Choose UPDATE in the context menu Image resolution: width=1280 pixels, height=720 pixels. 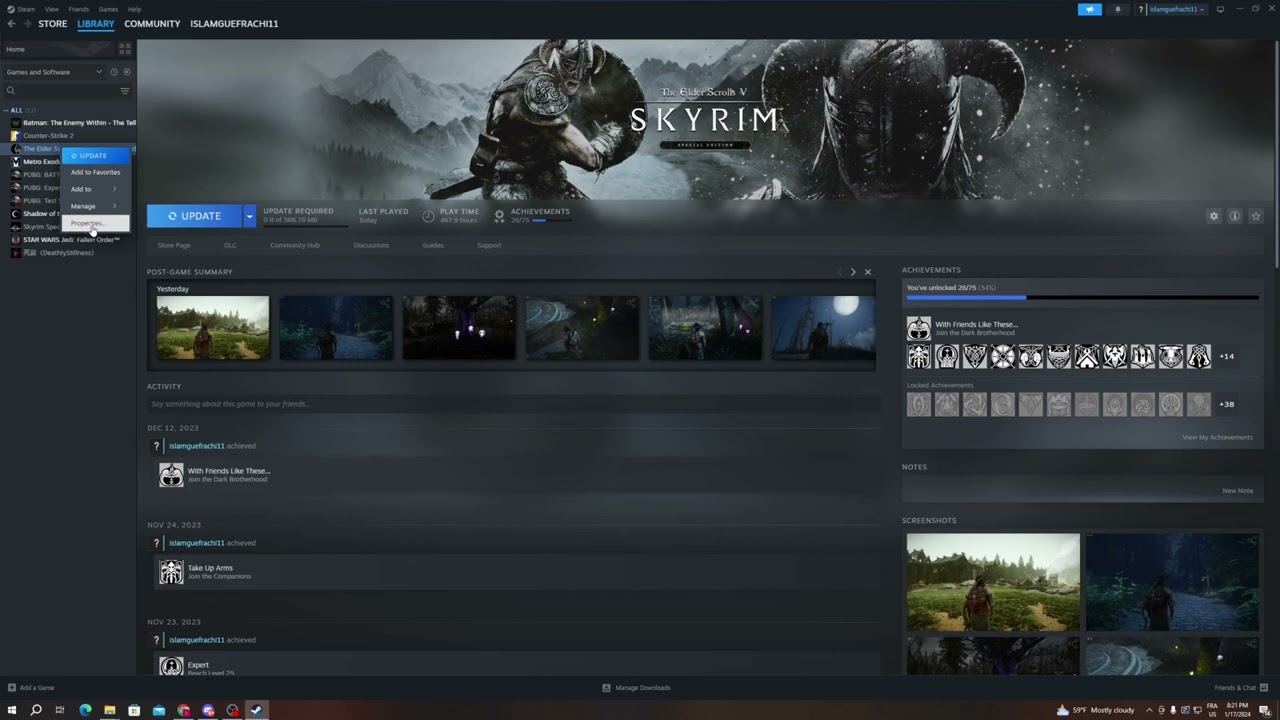96,156
